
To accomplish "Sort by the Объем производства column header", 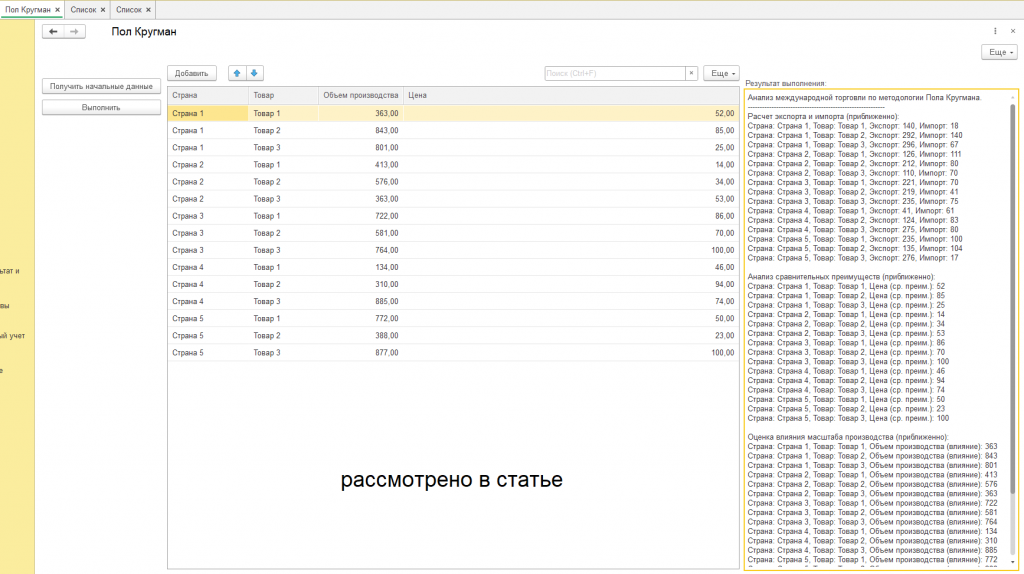I will coord(360,95).
